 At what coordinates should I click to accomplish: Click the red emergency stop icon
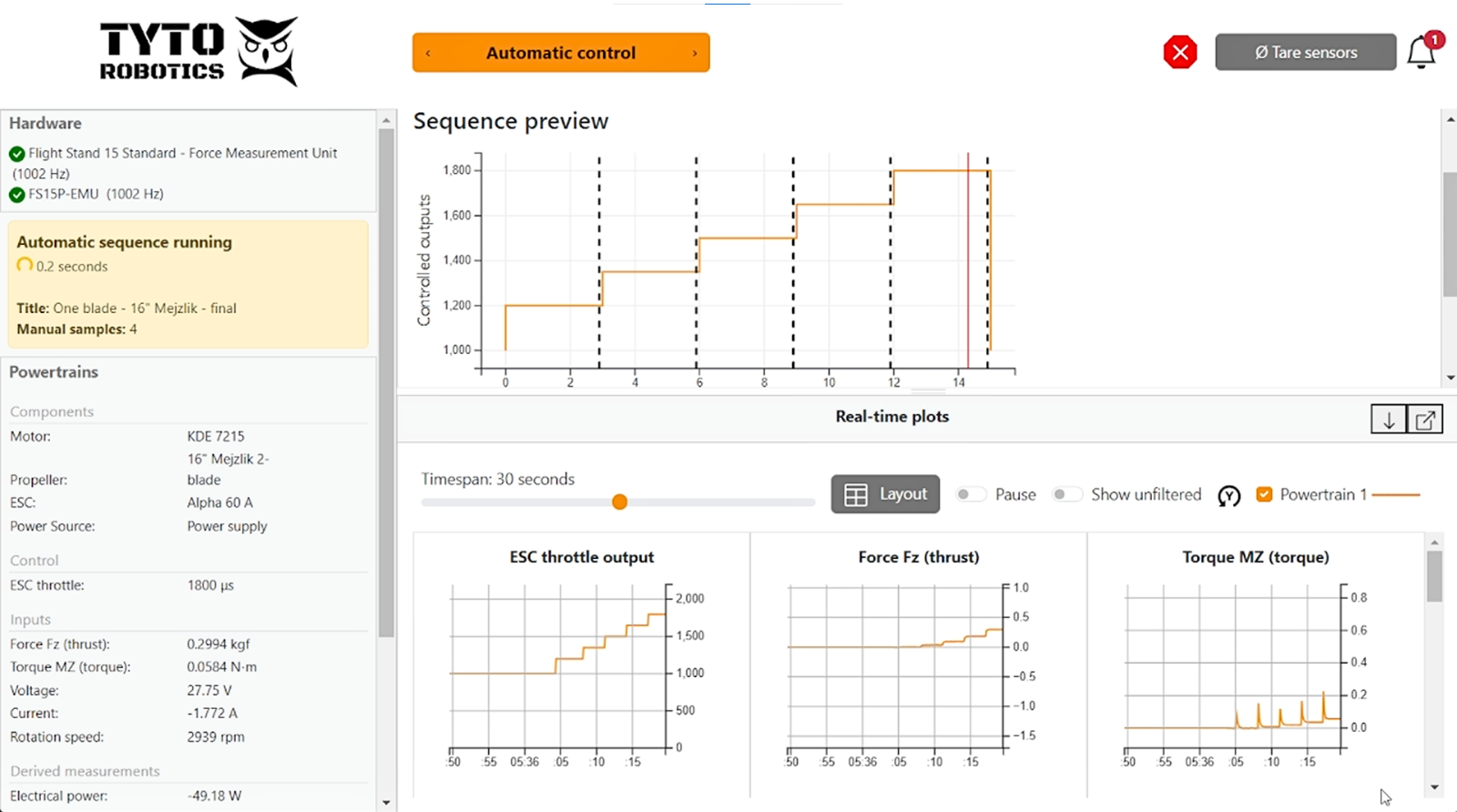point(1180,53)
